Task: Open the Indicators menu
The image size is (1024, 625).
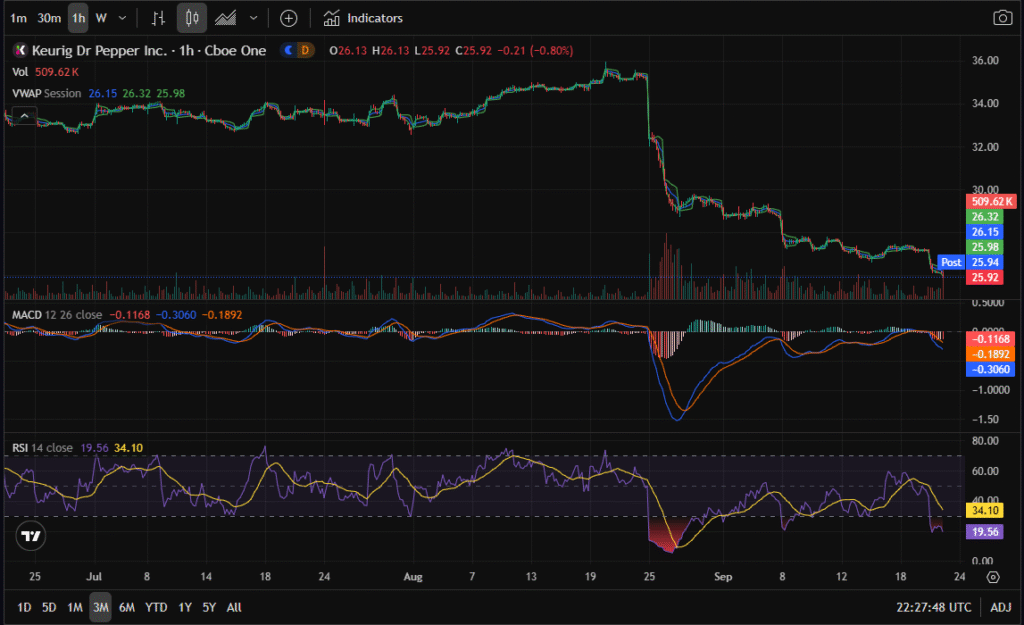Action: [x=363, y=18]
